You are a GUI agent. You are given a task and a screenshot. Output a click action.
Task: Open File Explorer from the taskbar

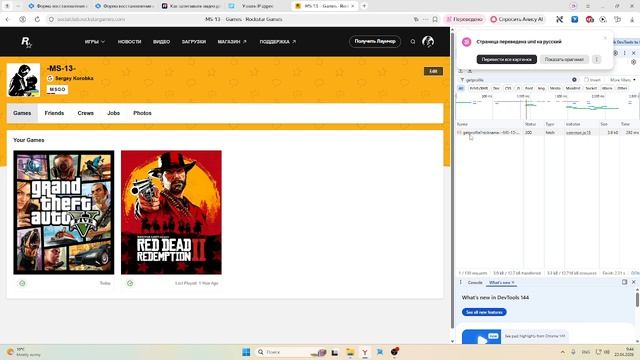(x=350, y=352)
